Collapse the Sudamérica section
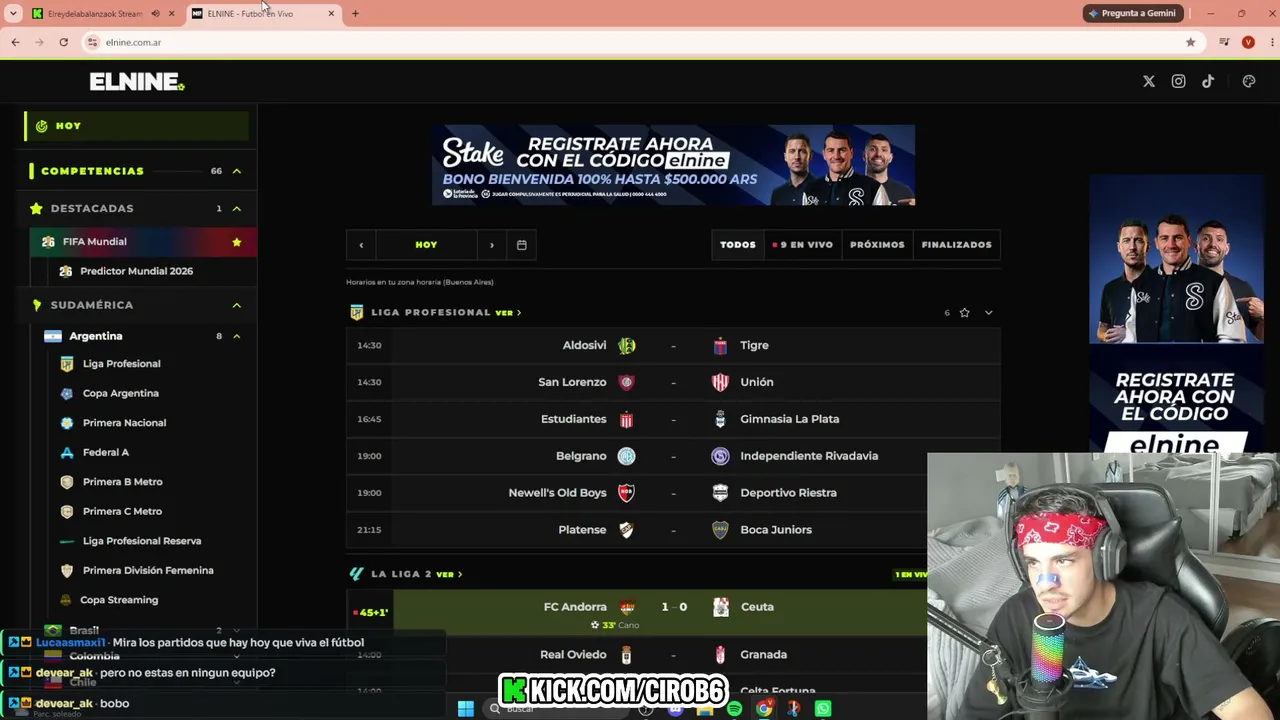Image resolution: width=1280 pixels, height=720 pixels. tap(237, 305)
